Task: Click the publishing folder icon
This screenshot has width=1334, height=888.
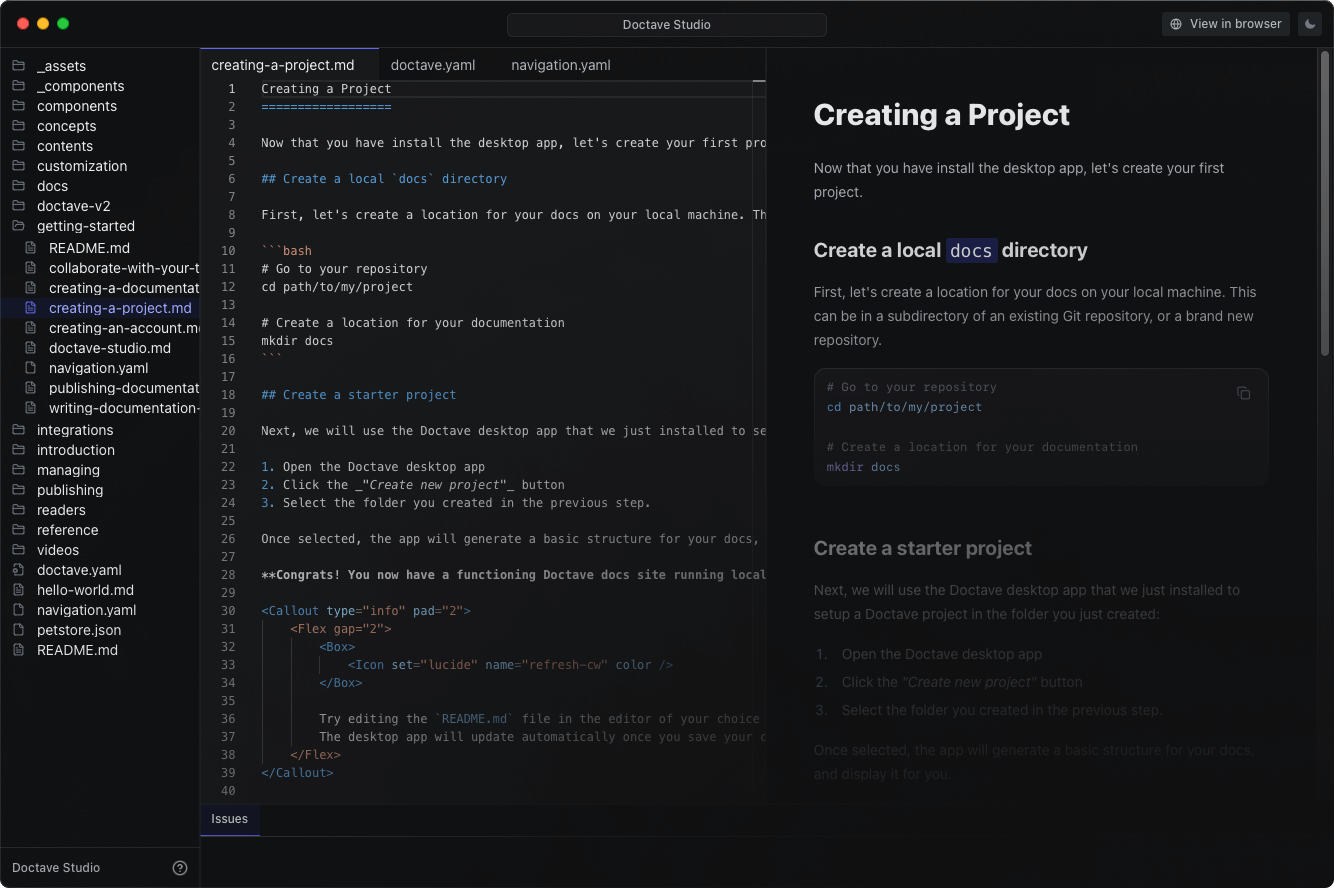Action: click(18, 490)
